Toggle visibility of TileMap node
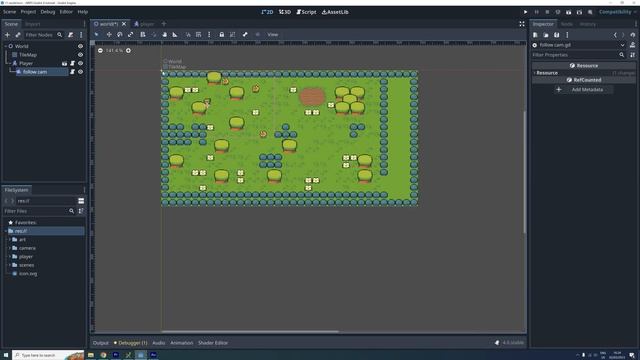 coord(80,55)
